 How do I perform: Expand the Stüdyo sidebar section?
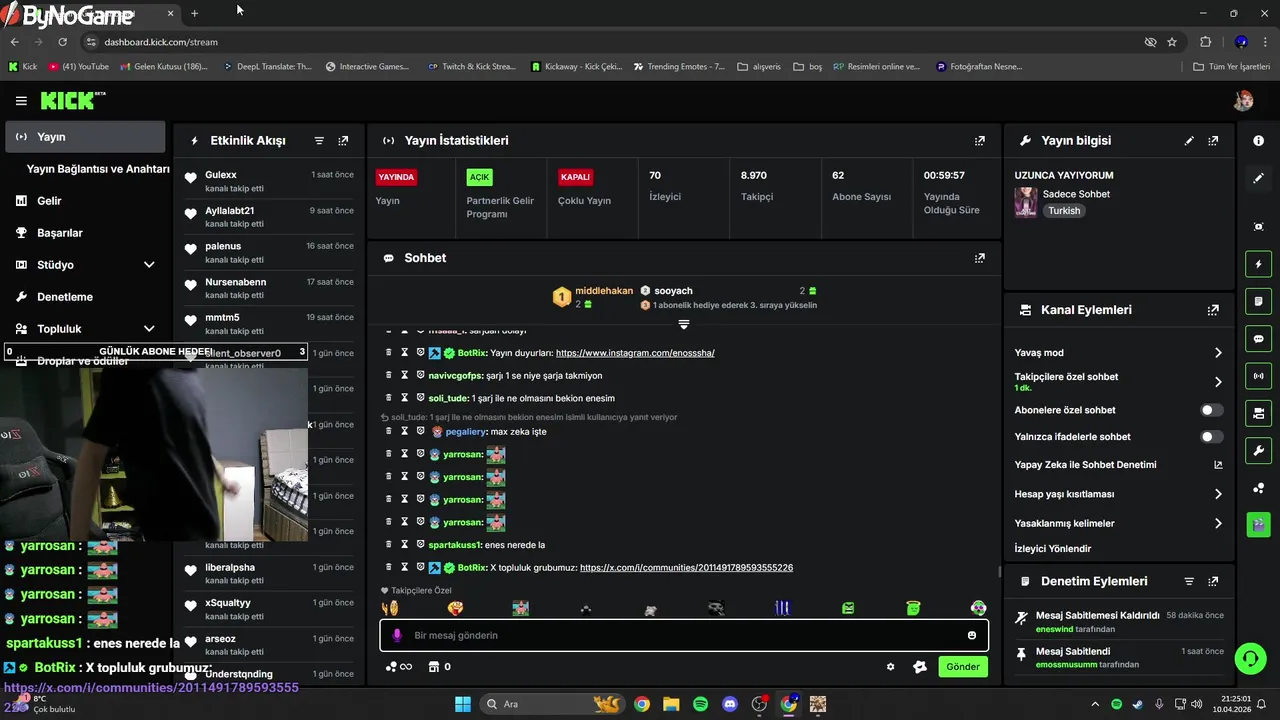tap(149, 265)
